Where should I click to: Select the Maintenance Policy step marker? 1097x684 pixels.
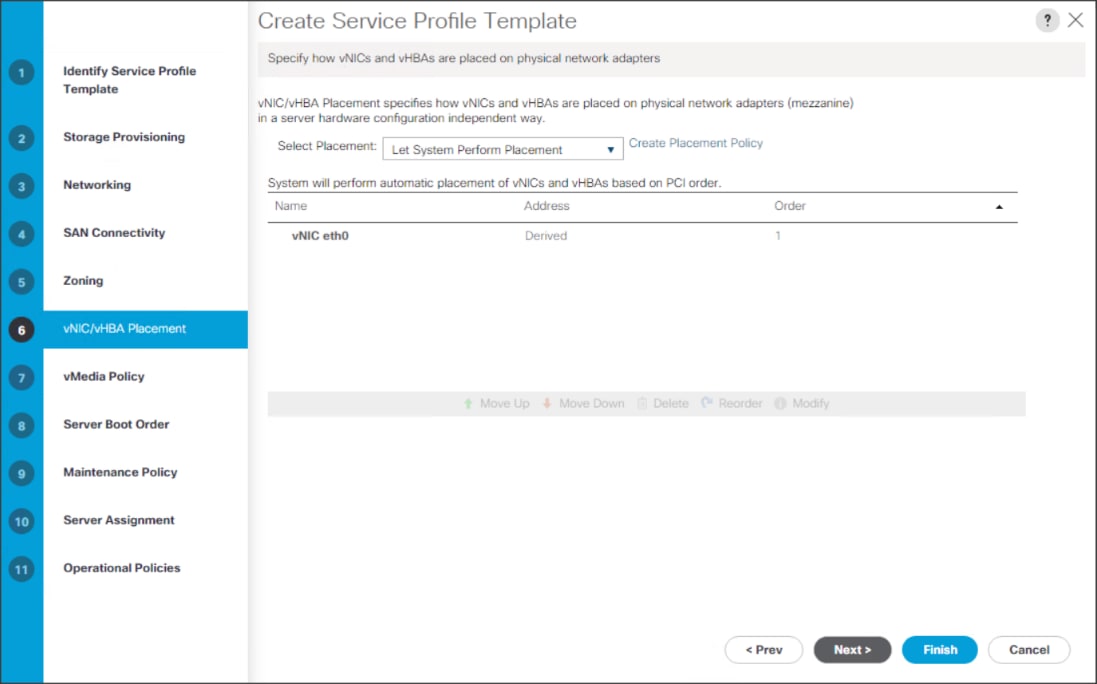(22, 472)
